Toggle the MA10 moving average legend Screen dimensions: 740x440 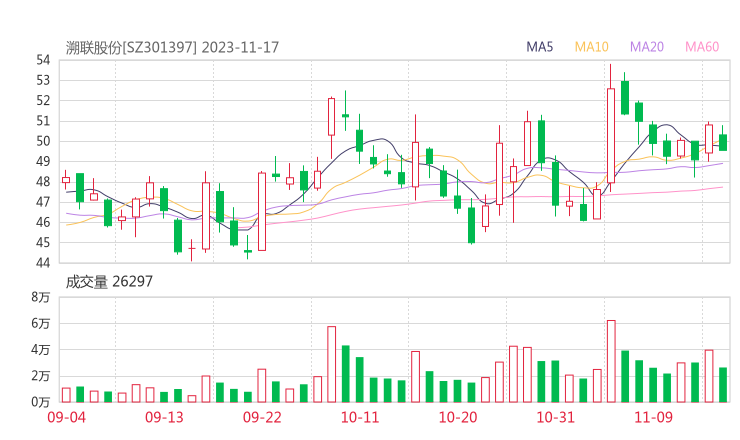click(x=591, y=47)
